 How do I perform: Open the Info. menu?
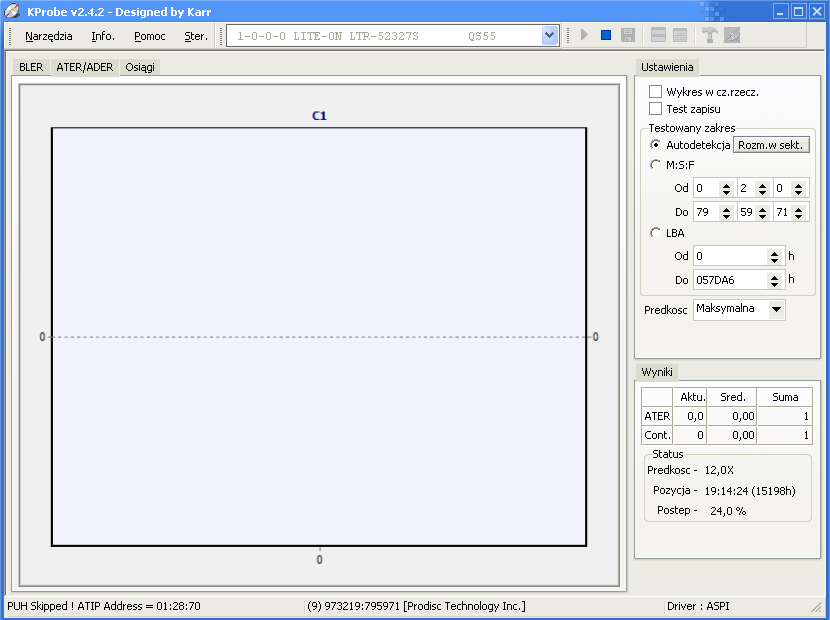click(103, 36)
